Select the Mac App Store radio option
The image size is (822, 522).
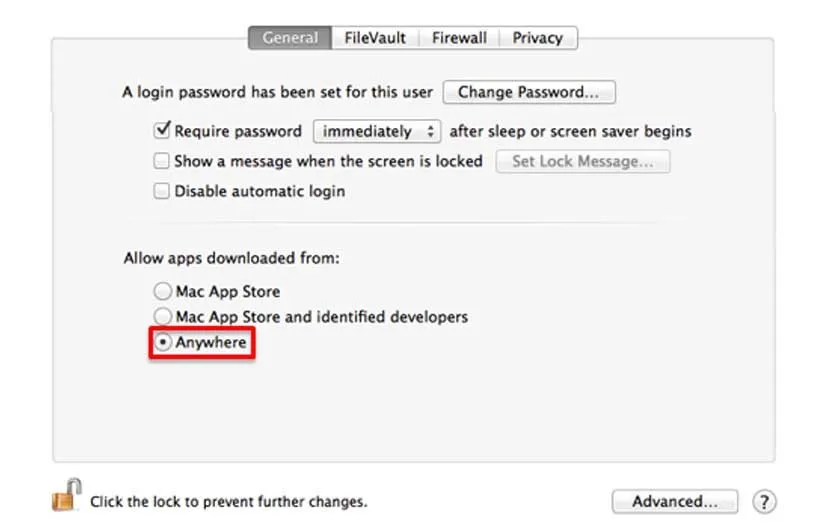pyautogui.click(x=162, y=292)
